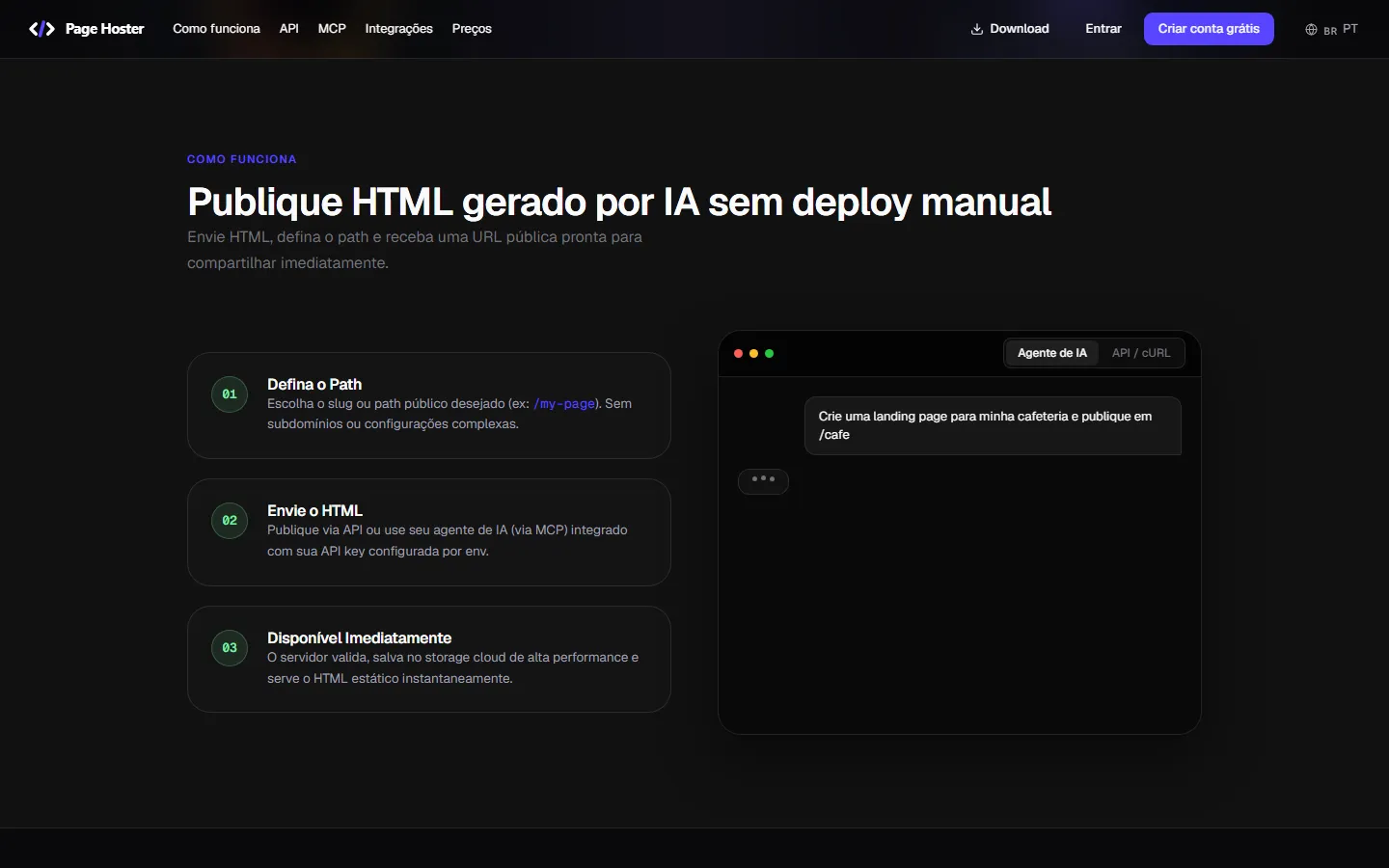
Task: Open the API navigation item
Action: click(x=289, y=29)
